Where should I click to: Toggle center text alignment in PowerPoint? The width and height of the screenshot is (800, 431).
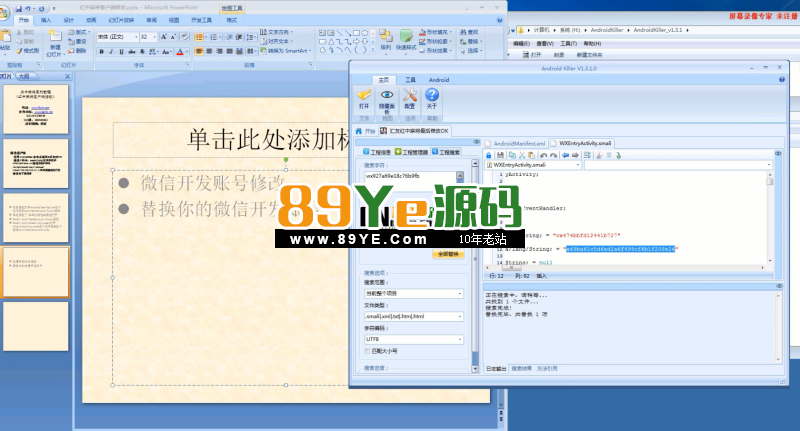click(x=209, y=51)
